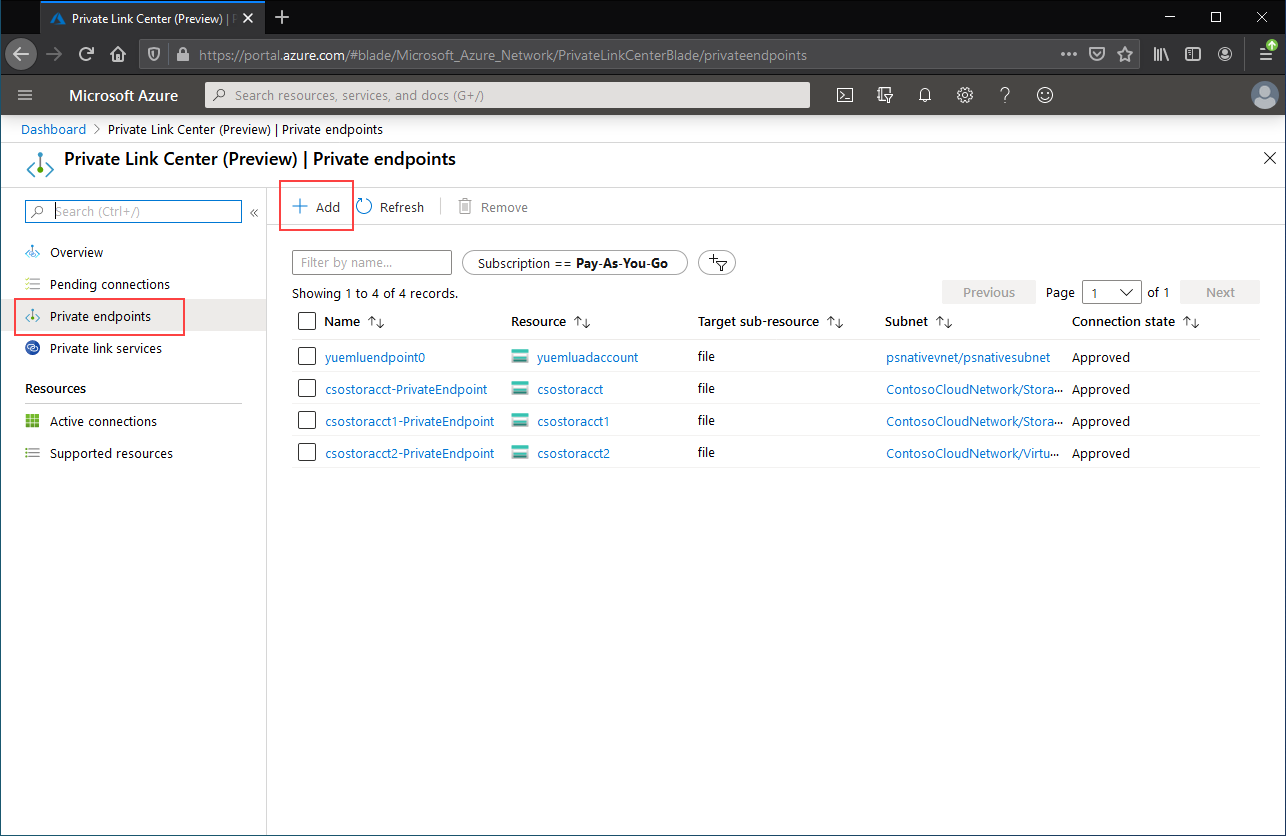Open the page number dropdown
This screenshot has height=836, width=1286.
(x=1111, y=292)
